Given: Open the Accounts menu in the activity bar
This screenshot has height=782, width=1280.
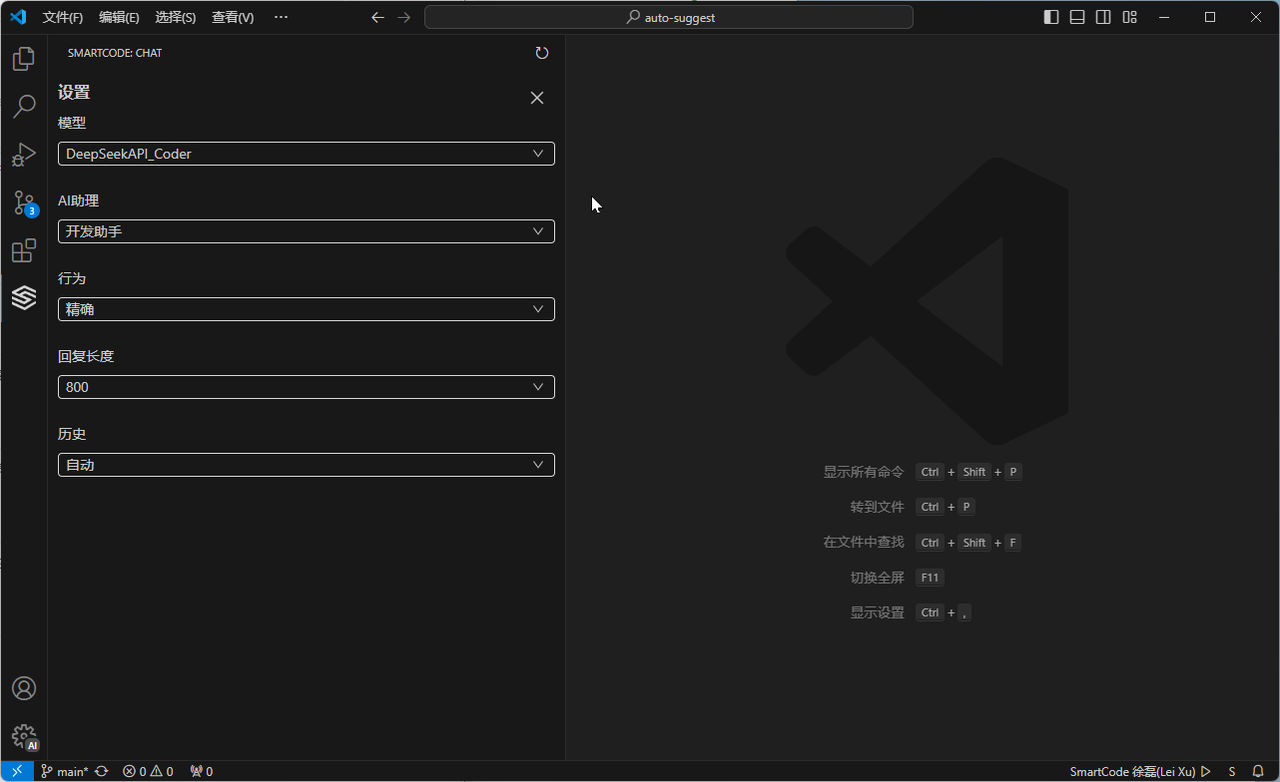Looking at the screenshot, I should pyautogui.click(x=23, y=688).
